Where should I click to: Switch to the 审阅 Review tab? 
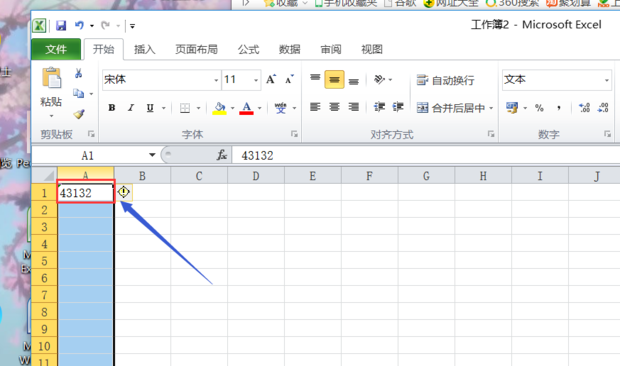point(331,49)
